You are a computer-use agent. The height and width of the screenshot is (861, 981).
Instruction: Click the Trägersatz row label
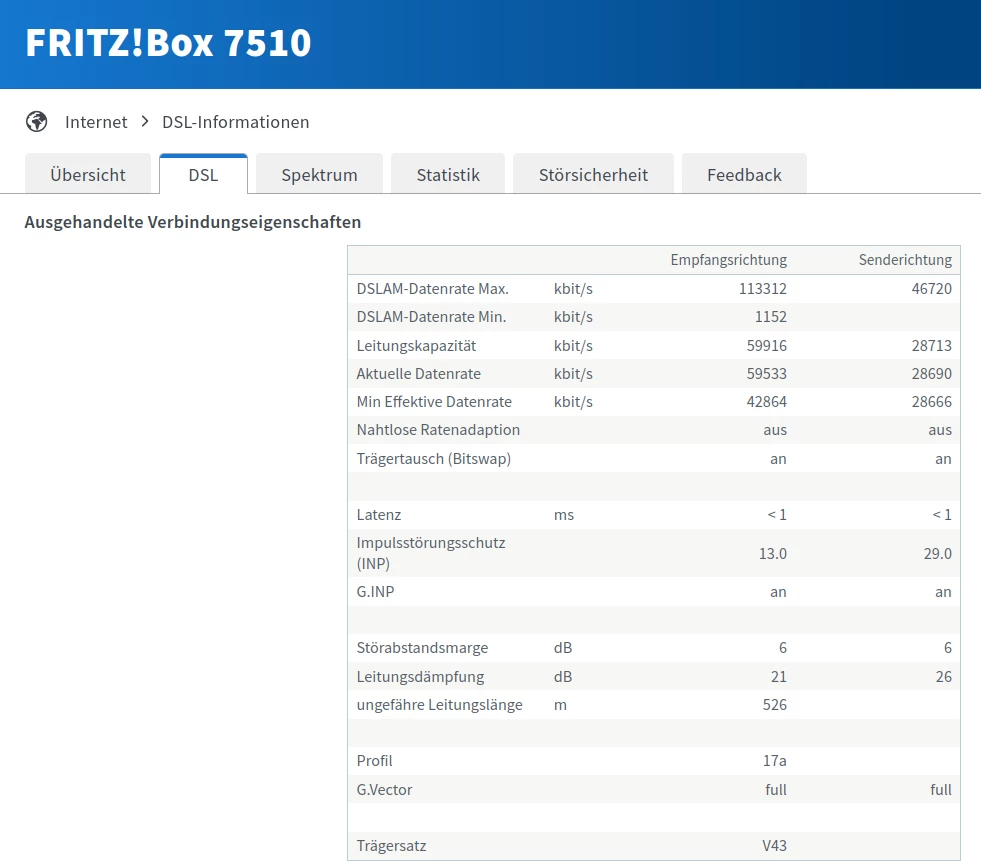tap(391, 846)
